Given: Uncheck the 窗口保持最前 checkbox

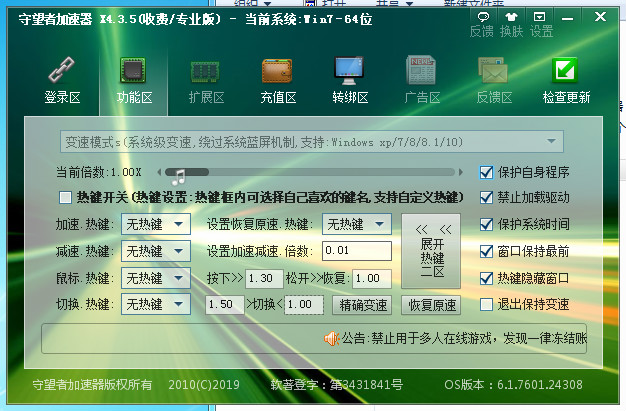Looking at the screenshot, I should click(x=486, y=251).
